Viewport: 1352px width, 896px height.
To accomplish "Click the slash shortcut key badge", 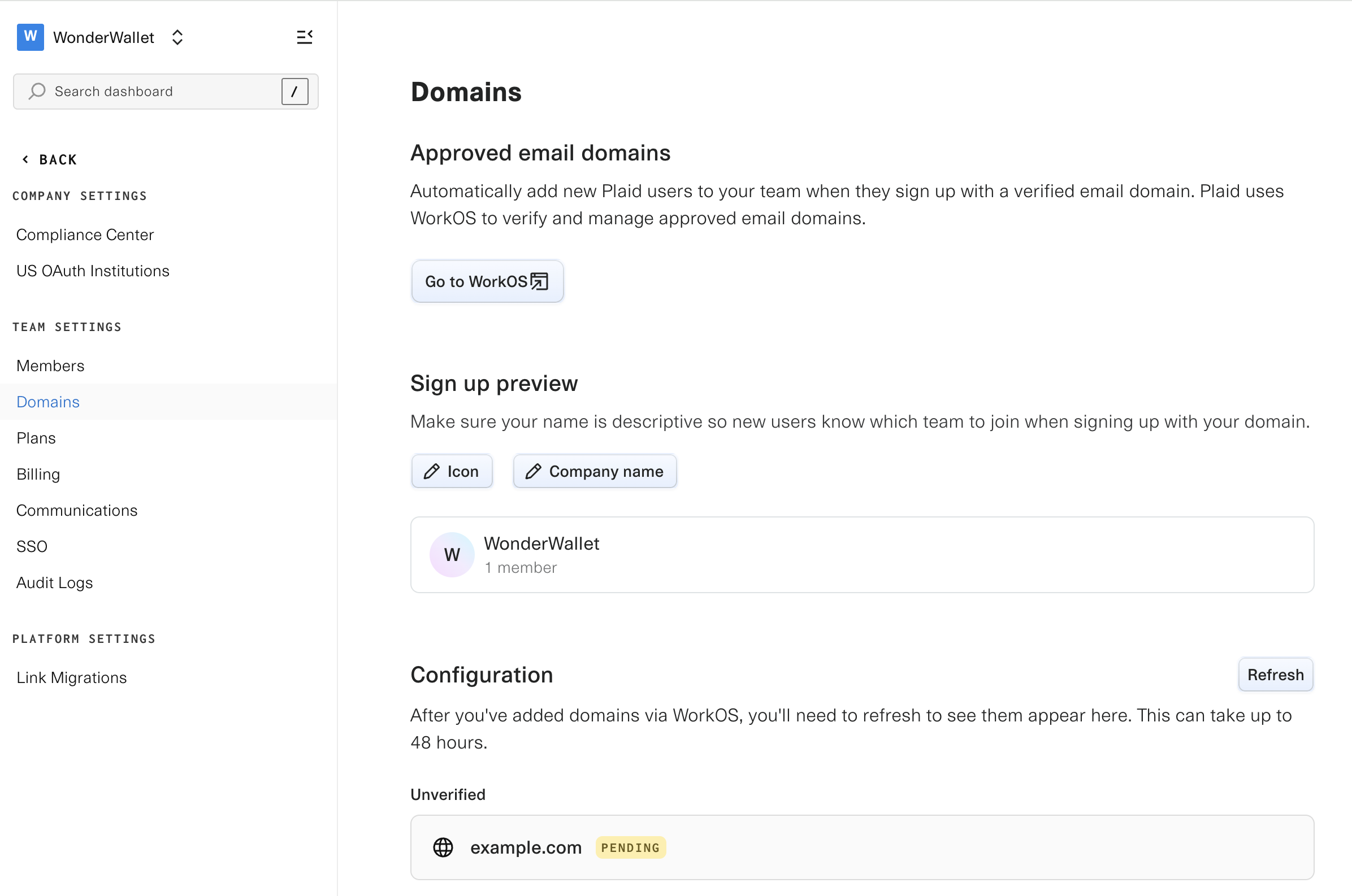I will pyautogui.click(x=294, y=92).
